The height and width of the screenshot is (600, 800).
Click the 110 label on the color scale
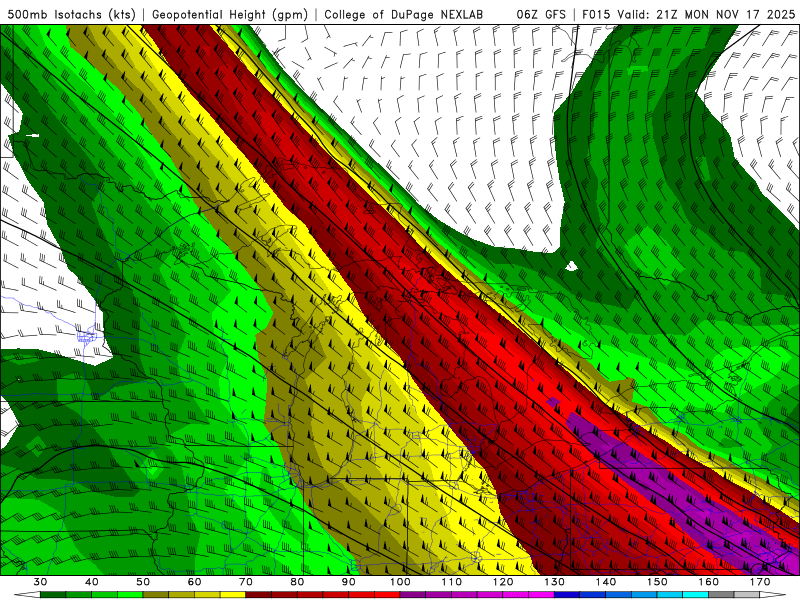(452, 582)
